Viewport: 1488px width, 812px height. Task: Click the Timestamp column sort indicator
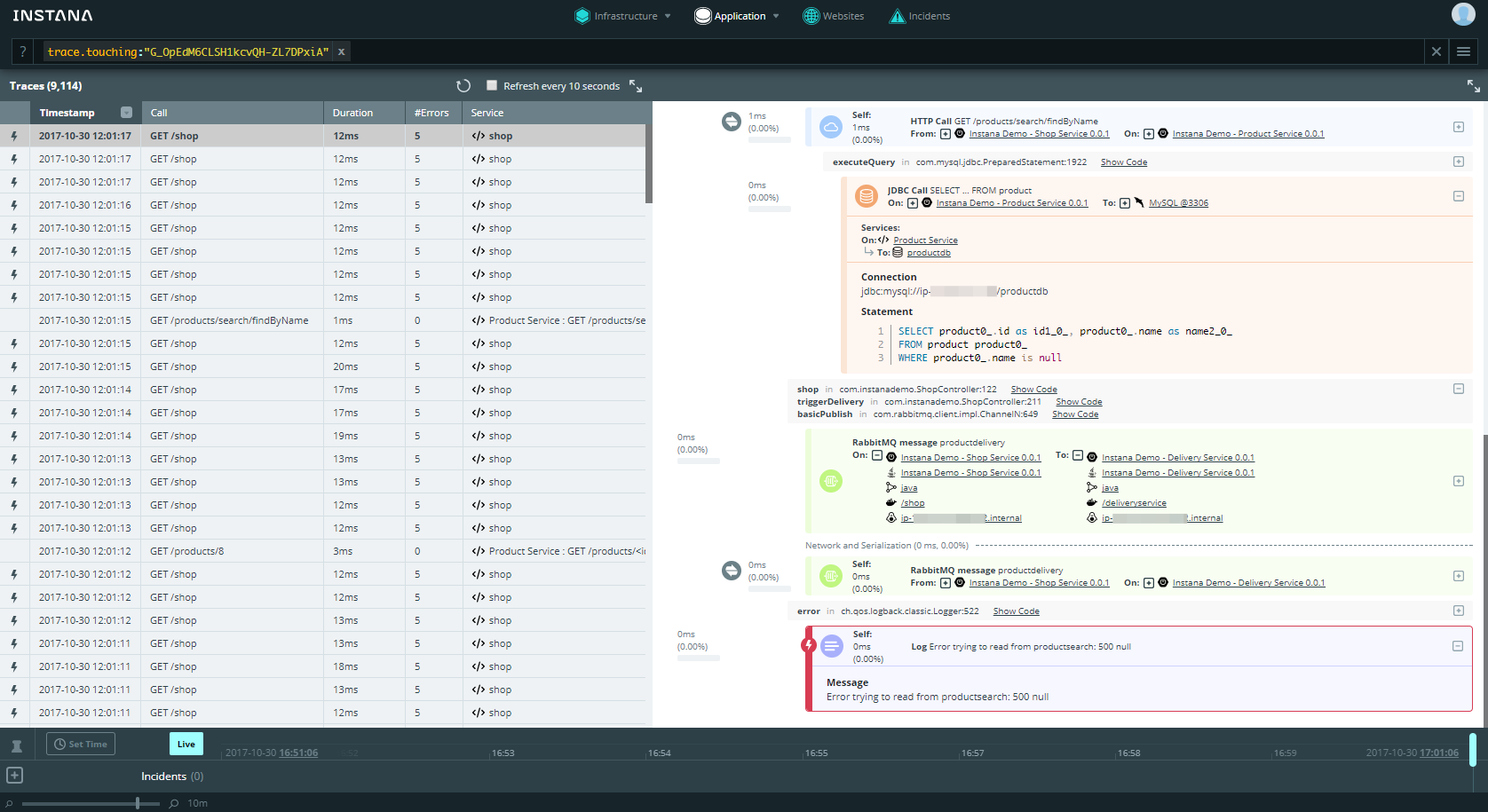126,113
